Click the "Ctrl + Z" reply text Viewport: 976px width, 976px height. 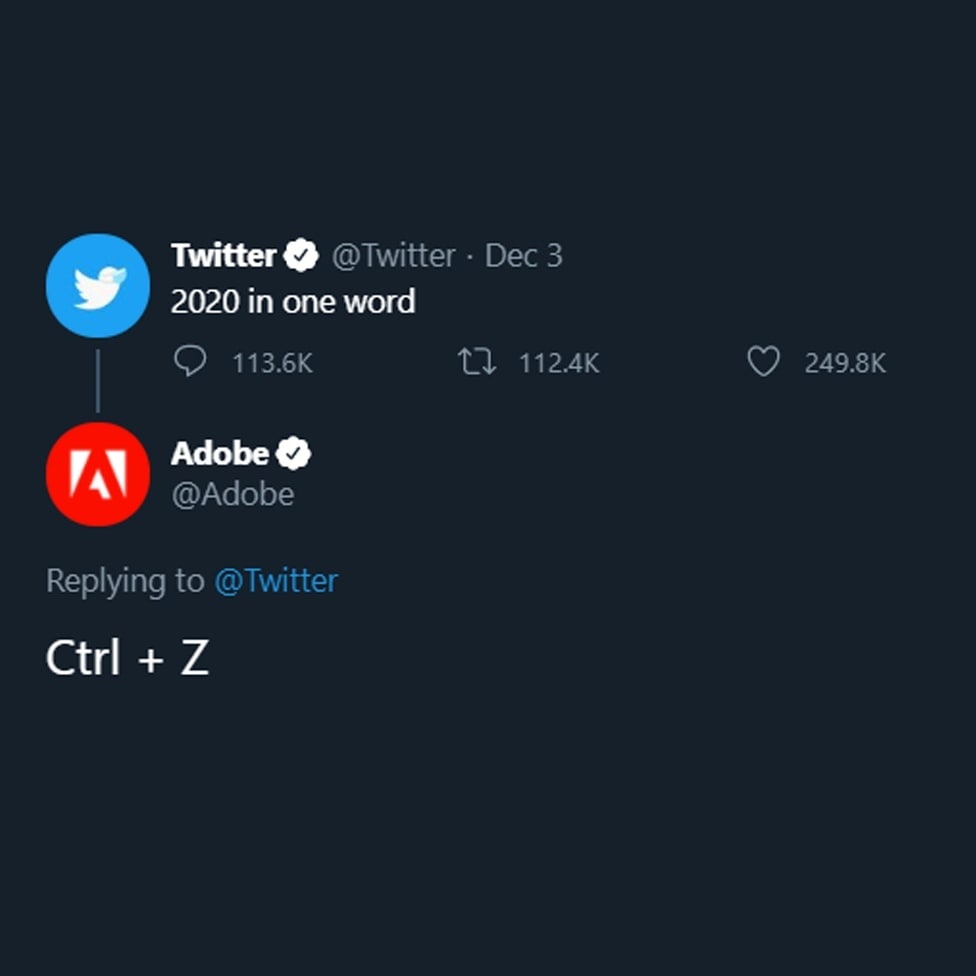pyautogui.click(x=127, y=659)
